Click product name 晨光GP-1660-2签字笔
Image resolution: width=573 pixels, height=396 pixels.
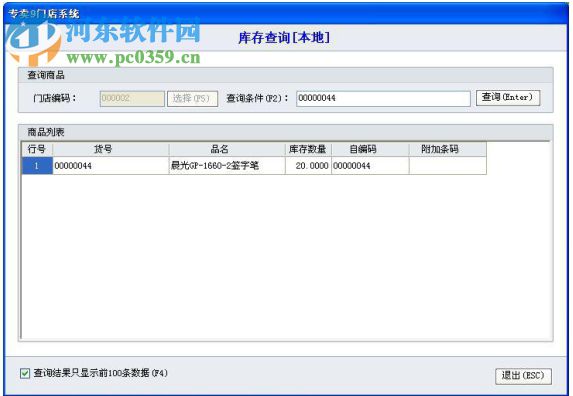pyautogui.click(x=227, y=166)
